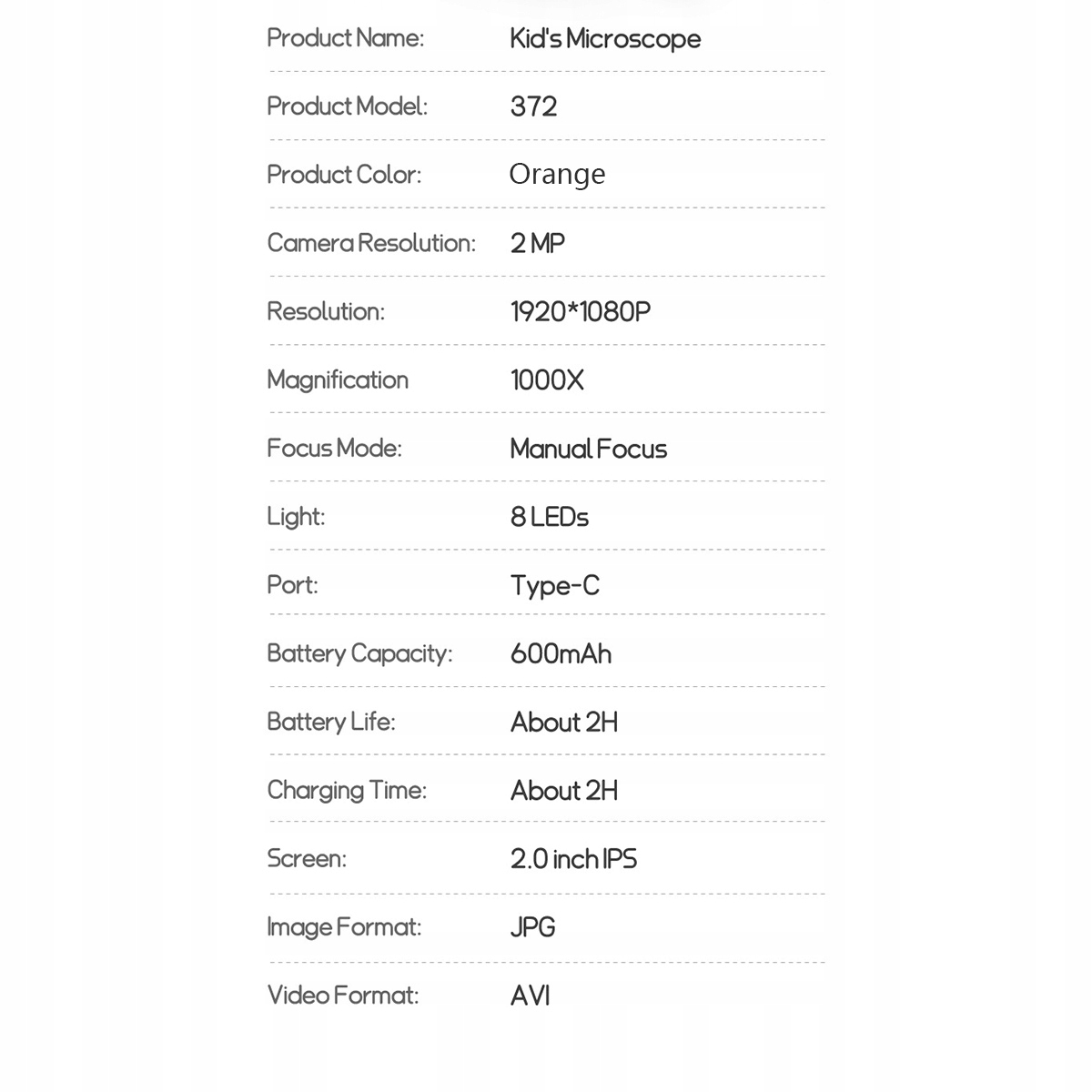1092x1092 pixels.
Task: Select the "8 LEDs" light value
Action: tap(549, 517)
